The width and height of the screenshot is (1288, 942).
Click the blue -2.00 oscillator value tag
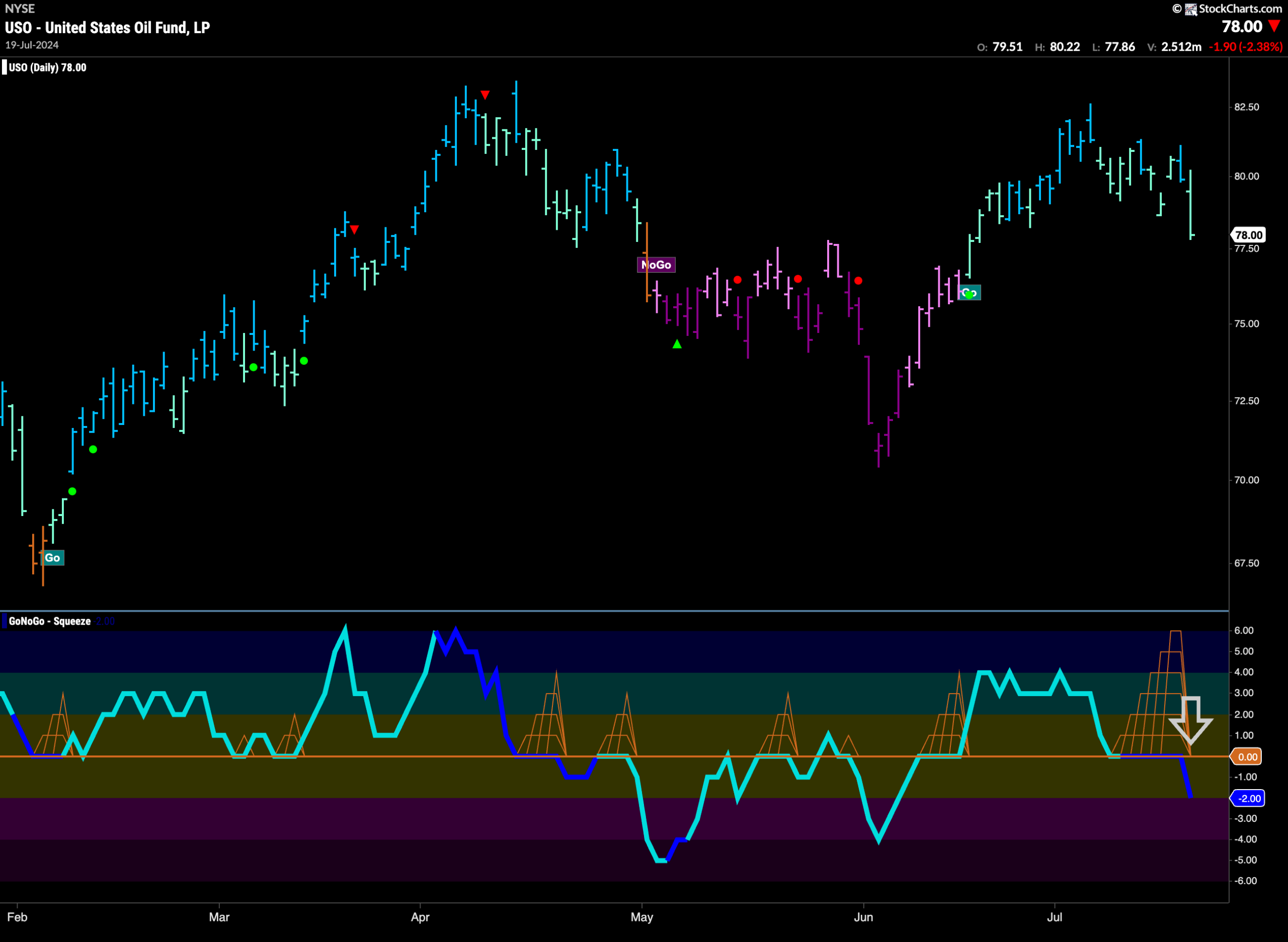coord(1248,798)
